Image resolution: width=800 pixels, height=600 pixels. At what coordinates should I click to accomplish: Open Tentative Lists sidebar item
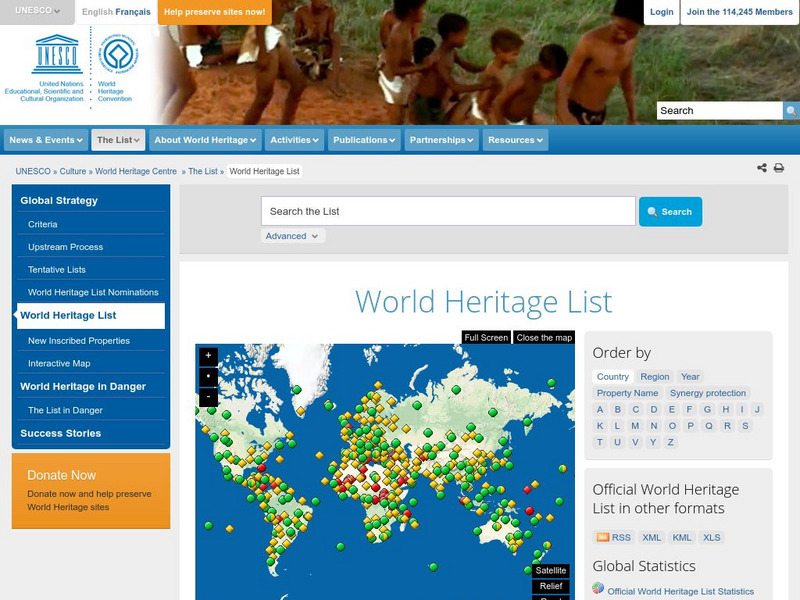[91, 269]
